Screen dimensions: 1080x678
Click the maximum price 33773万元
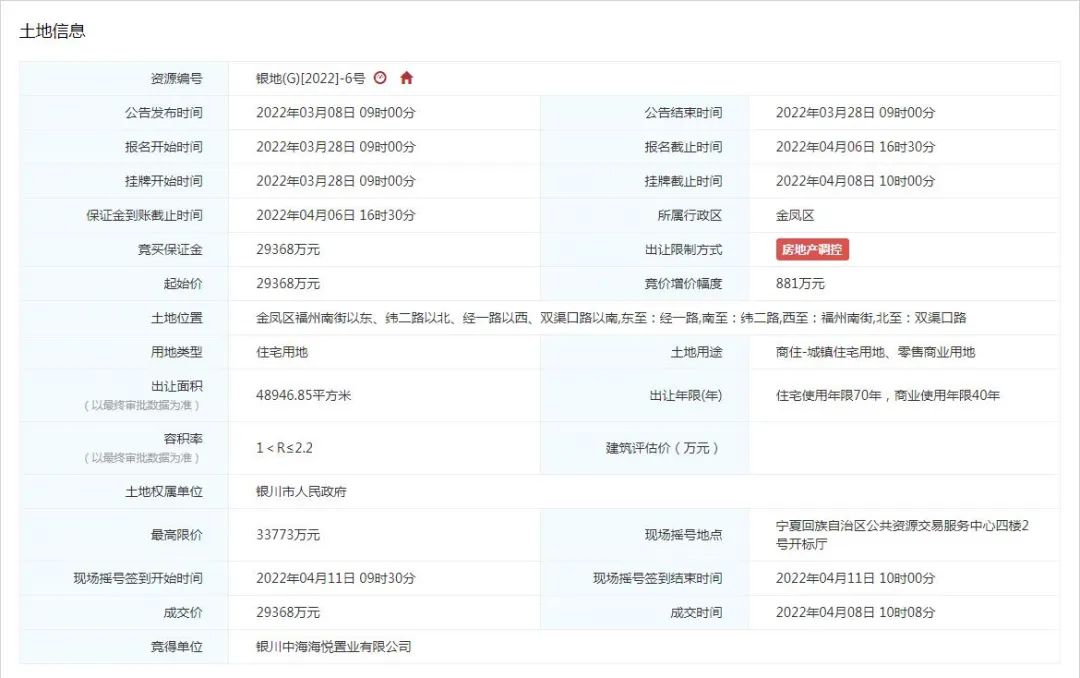[x=288, y=535]
